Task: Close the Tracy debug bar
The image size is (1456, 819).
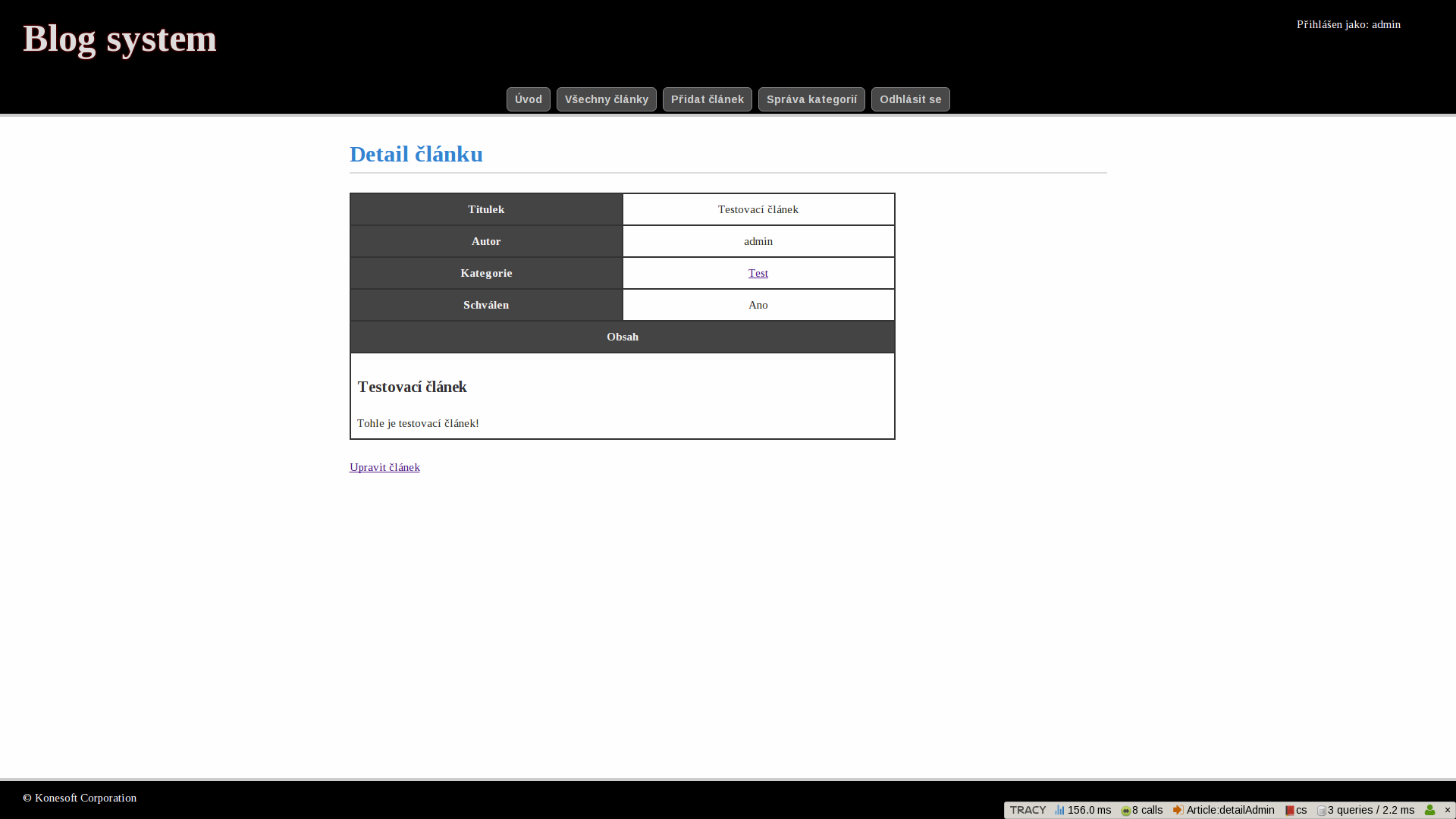Action: point(1447,810)
